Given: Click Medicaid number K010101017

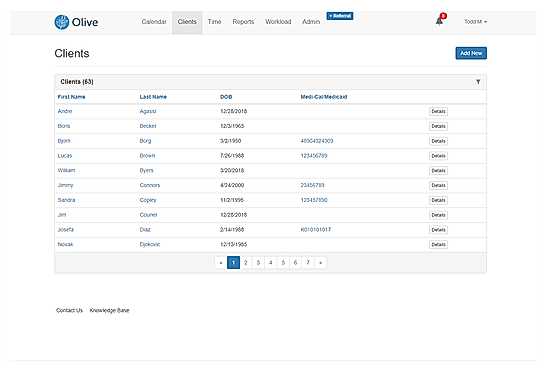Looking at the screenshot, I should coord(316,229).
